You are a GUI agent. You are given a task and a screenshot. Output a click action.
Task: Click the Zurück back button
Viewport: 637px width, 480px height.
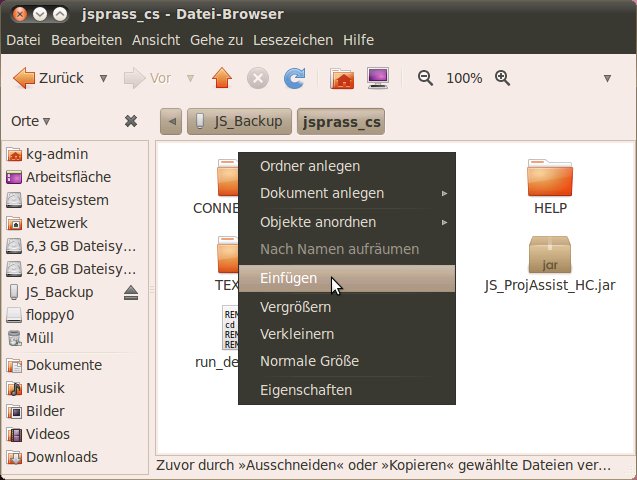(50, 78)
